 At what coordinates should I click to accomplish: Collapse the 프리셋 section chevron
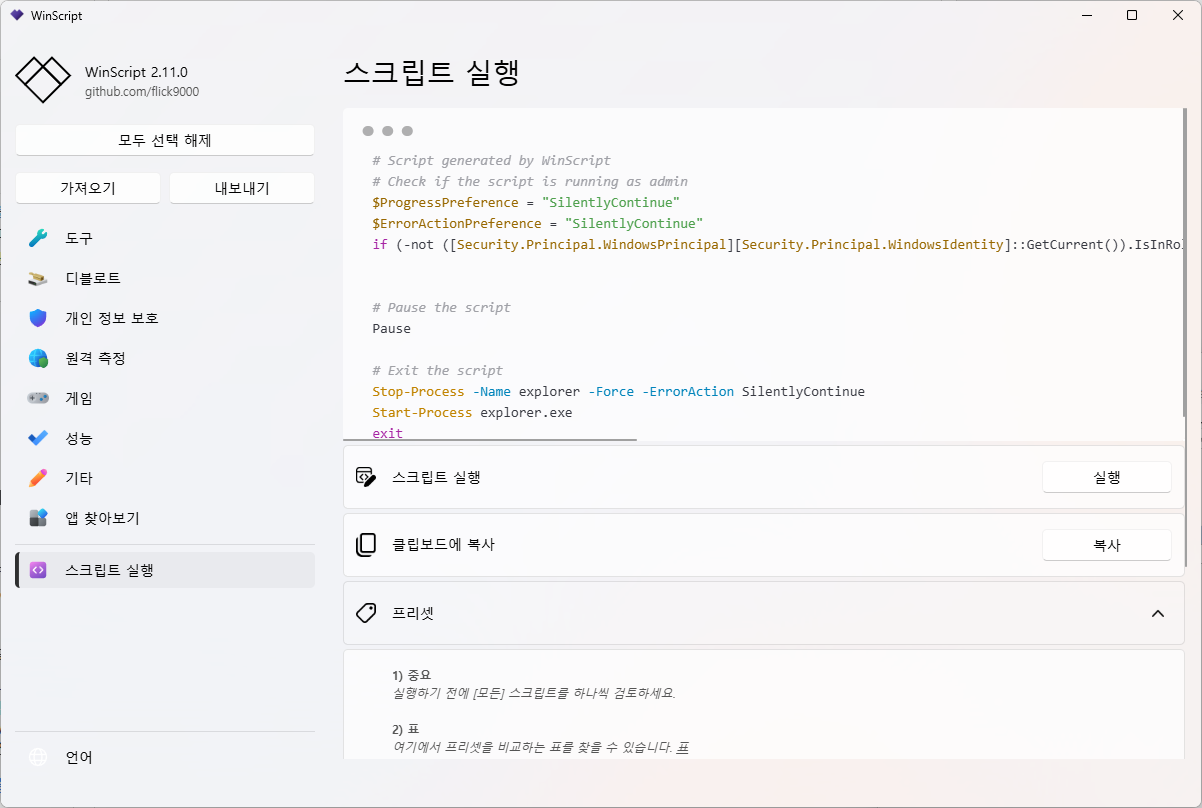(x=1158, y=613)
